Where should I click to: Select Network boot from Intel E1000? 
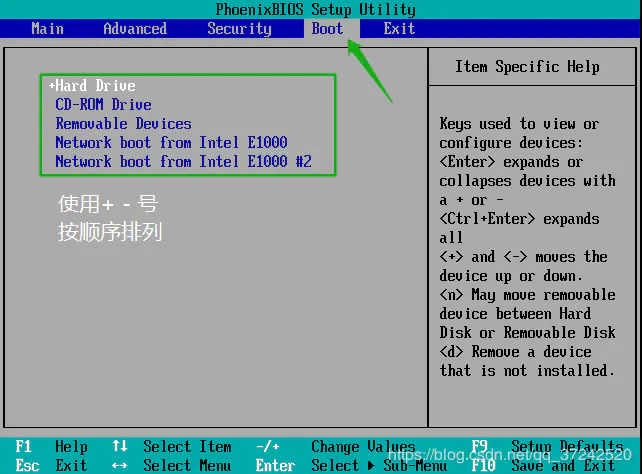coord(171,142)
